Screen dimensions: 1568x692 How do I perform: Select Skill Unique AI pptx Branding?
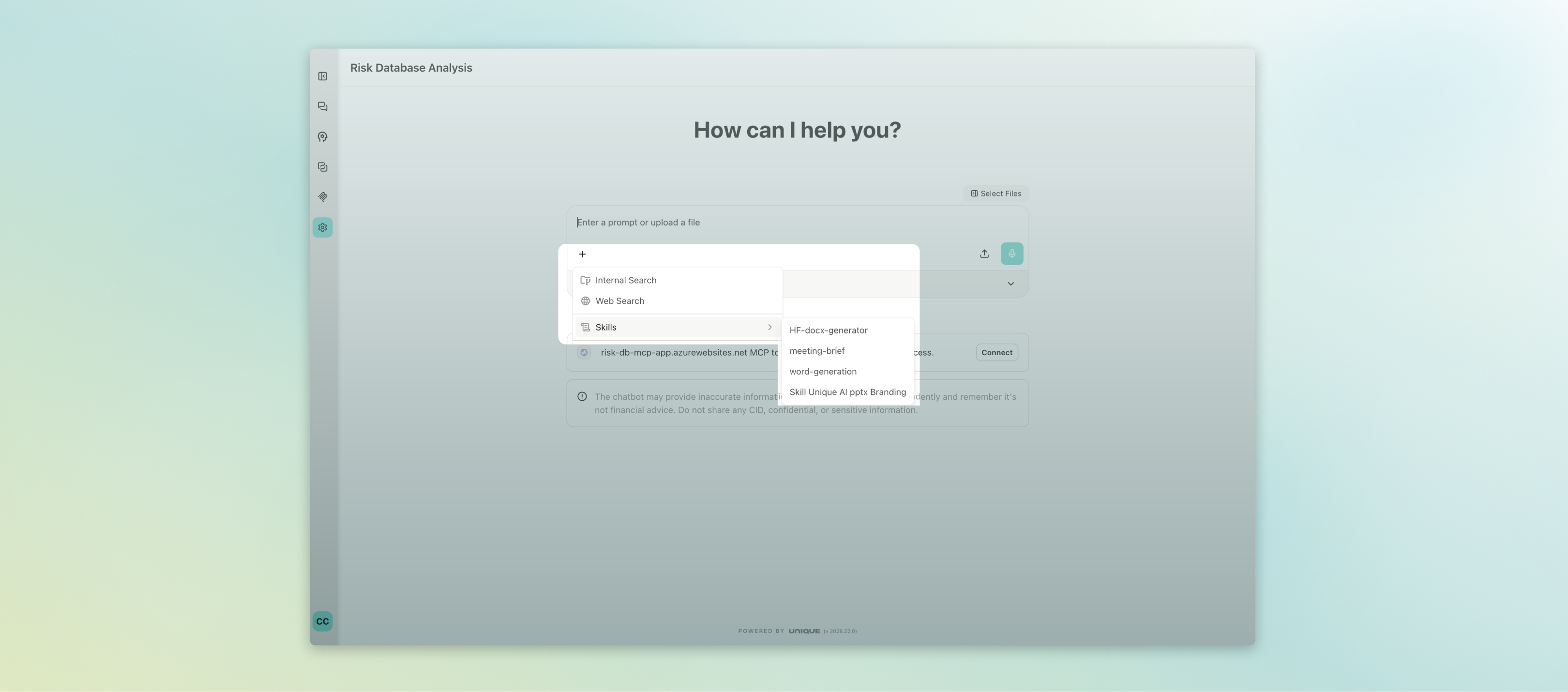click(x=847, y=392)
